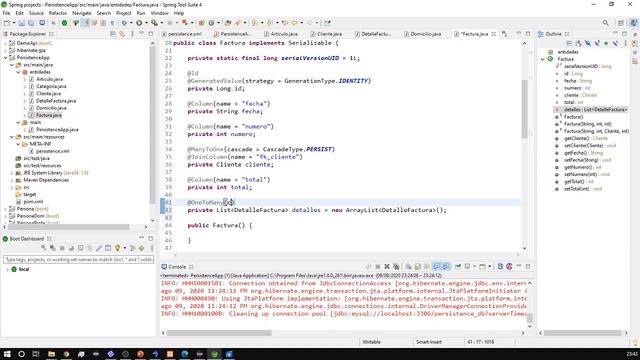
Task: Toggle Word Wrap in Console toolbar
Action: (427, 267)
